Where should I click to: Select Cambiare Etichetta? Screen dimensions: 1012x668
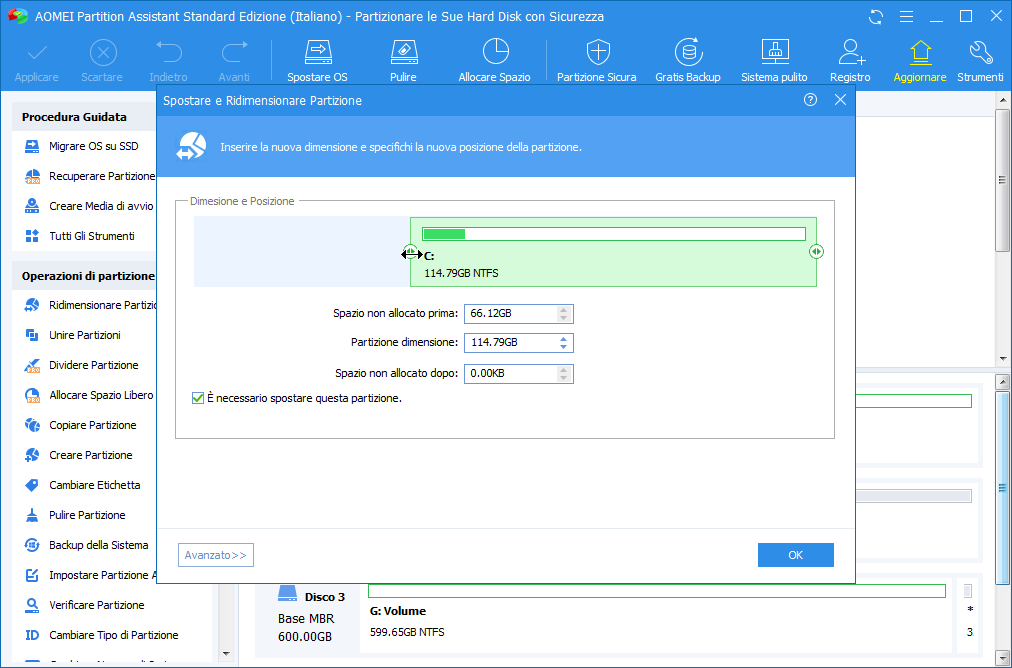84,485
